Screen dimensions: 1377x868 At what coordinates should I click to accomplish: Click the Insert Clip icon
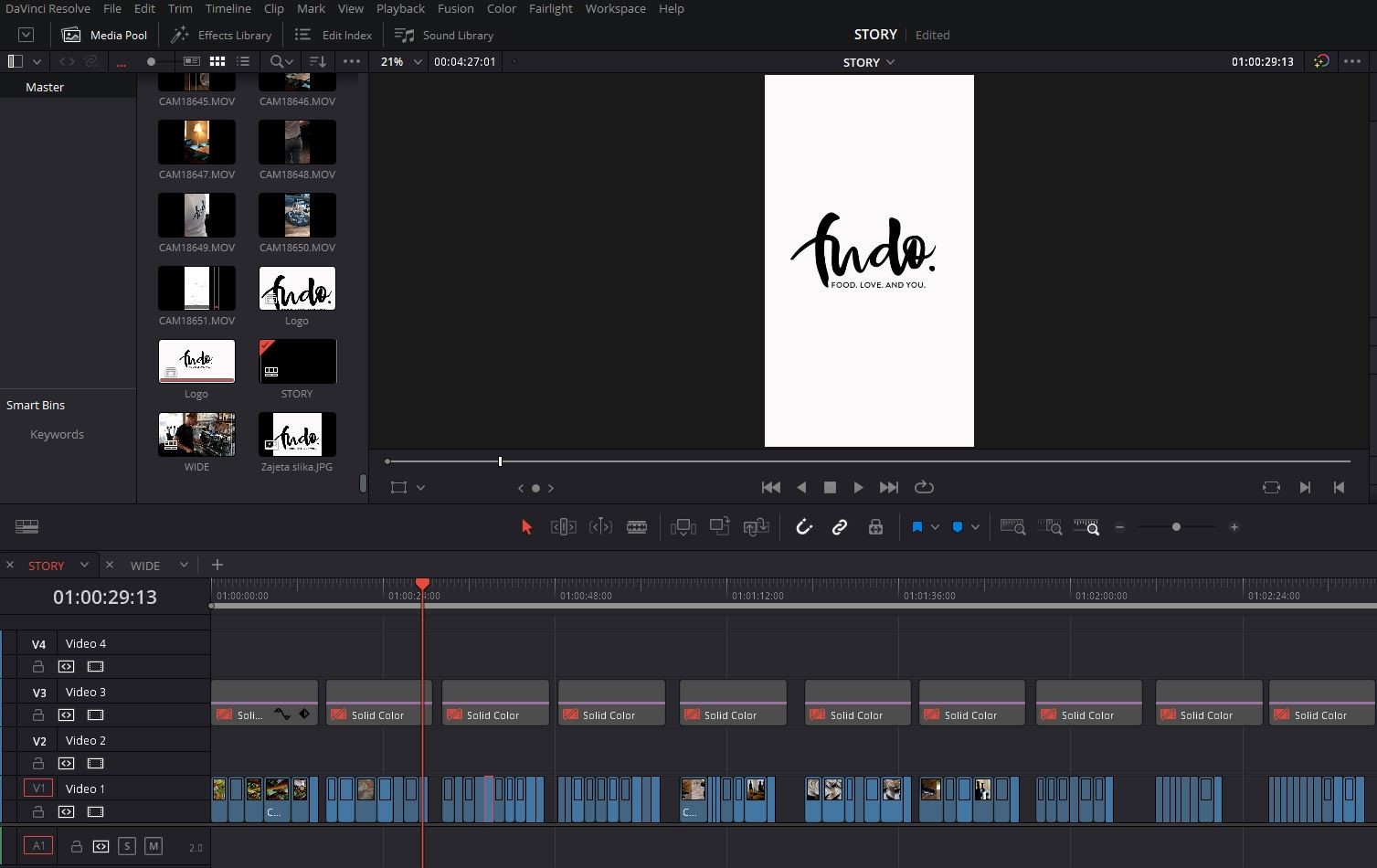click(x=683, y=527)
